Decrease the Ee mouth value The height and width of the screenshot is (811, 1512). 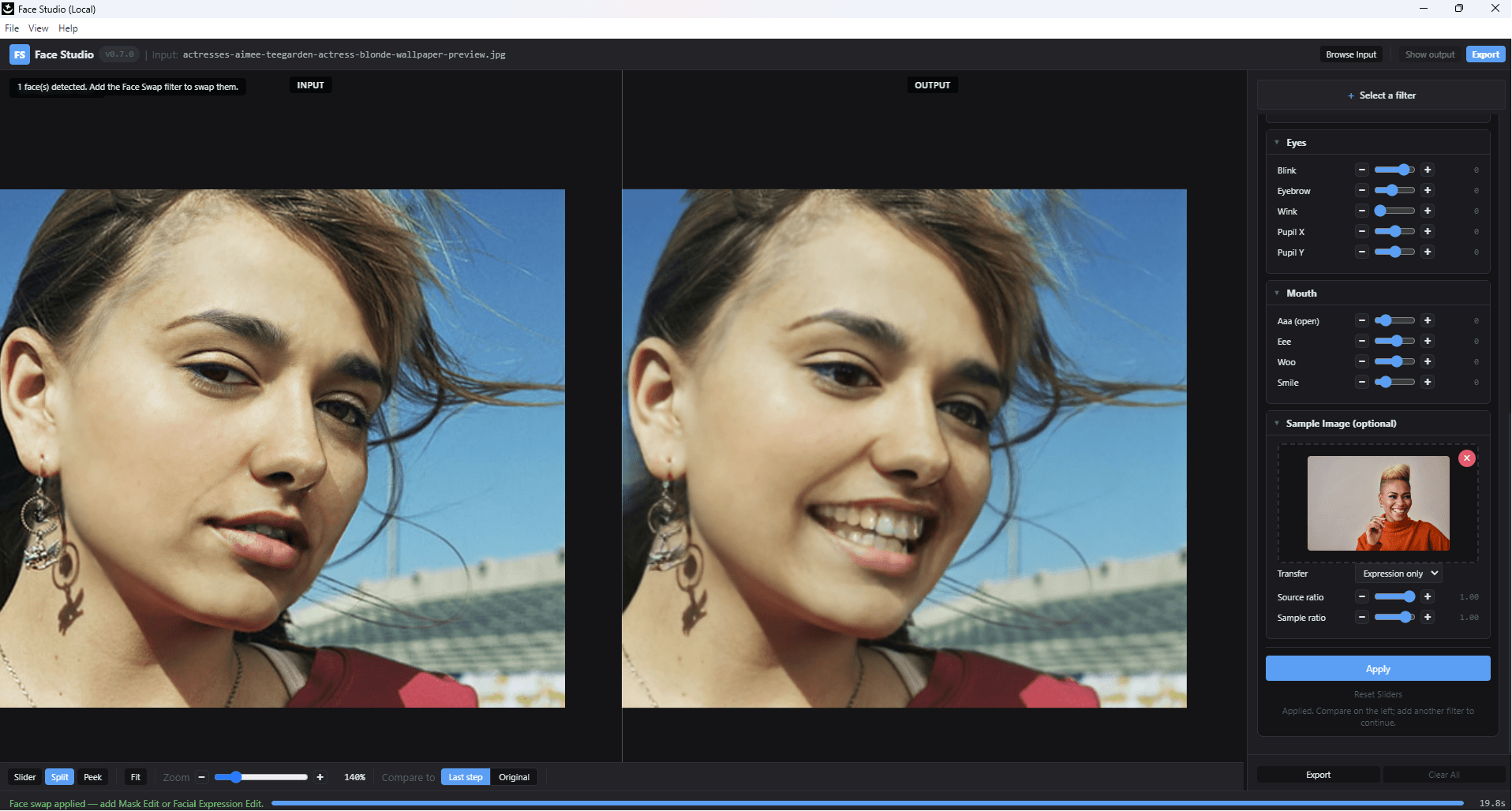(1361, 341)
